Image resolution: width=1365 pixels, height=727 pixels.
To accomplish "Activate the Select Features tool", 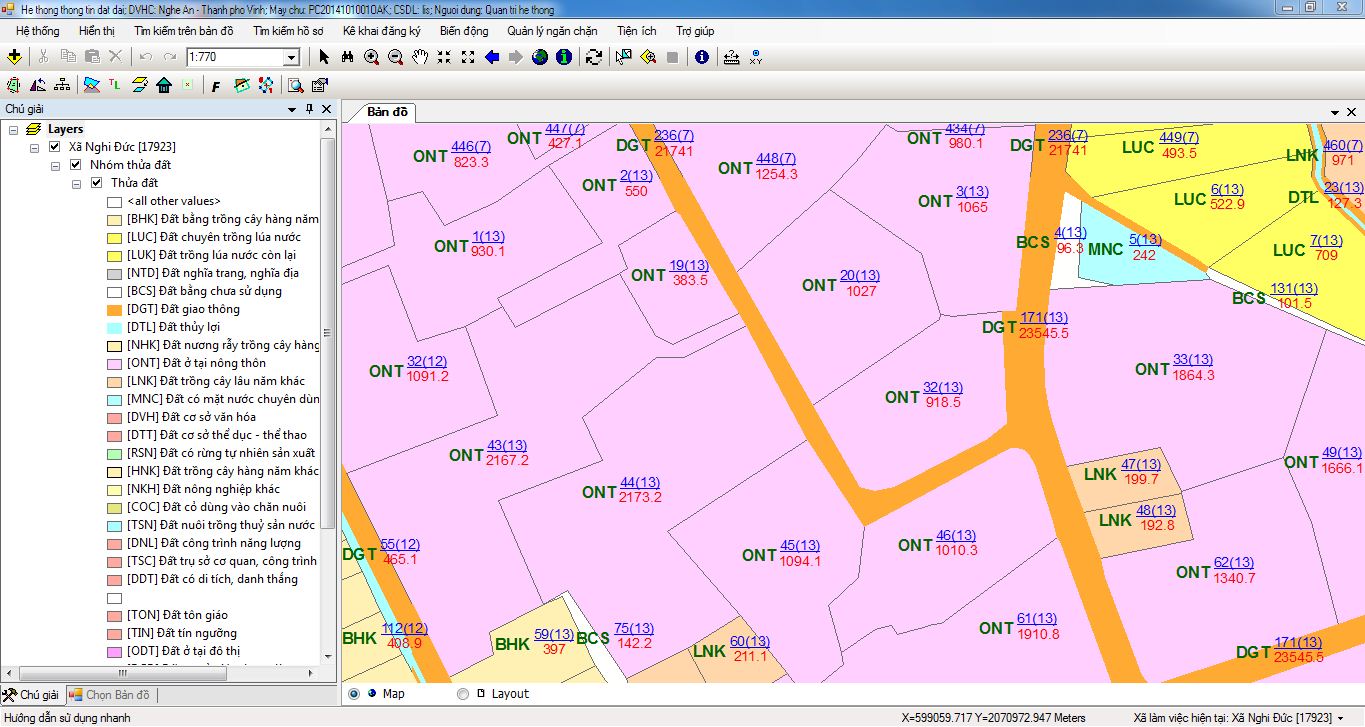I will (624, 57).
